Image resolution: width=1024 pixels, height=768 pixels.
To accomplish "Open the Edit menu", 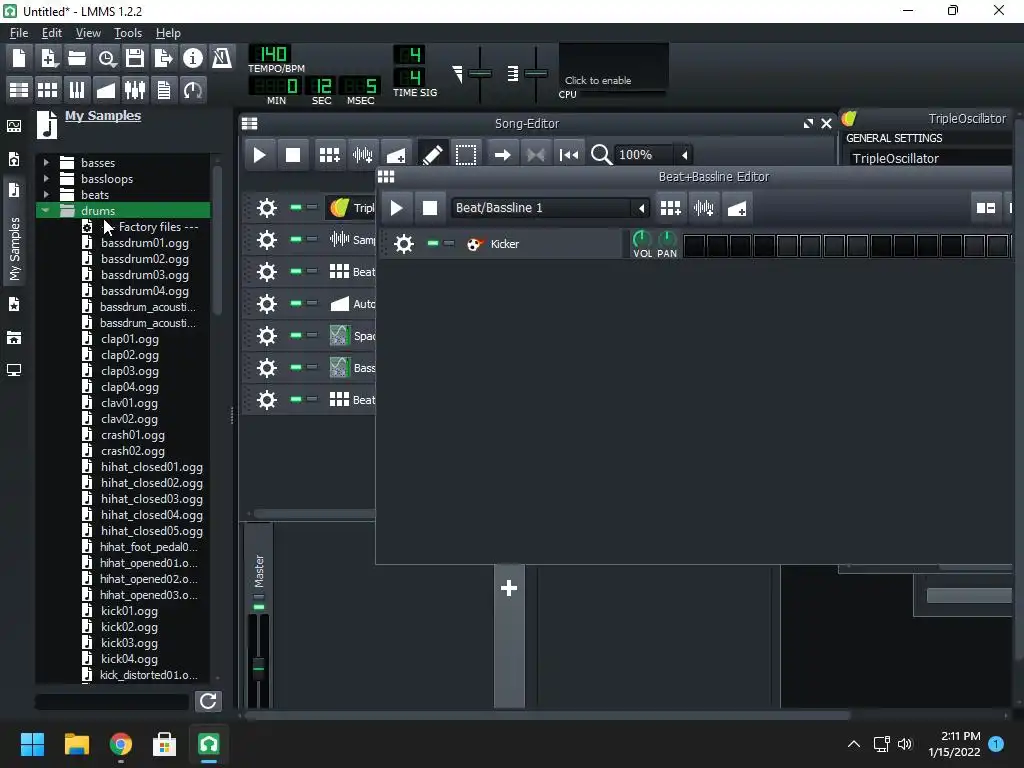I will [52, 33].
